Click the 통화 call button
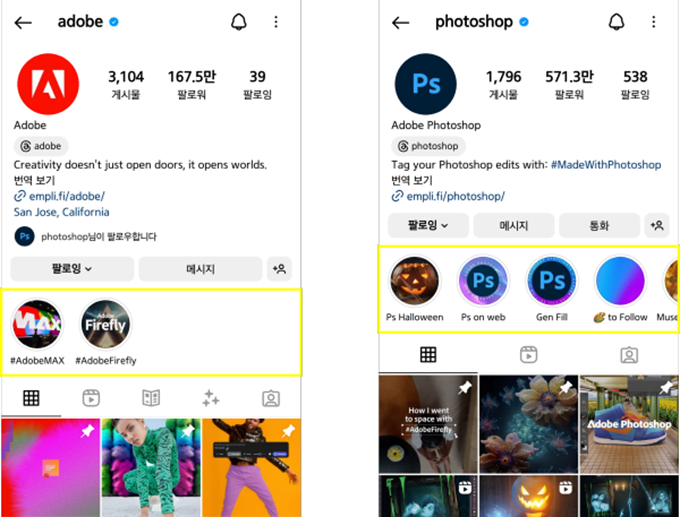 point(599,226)
